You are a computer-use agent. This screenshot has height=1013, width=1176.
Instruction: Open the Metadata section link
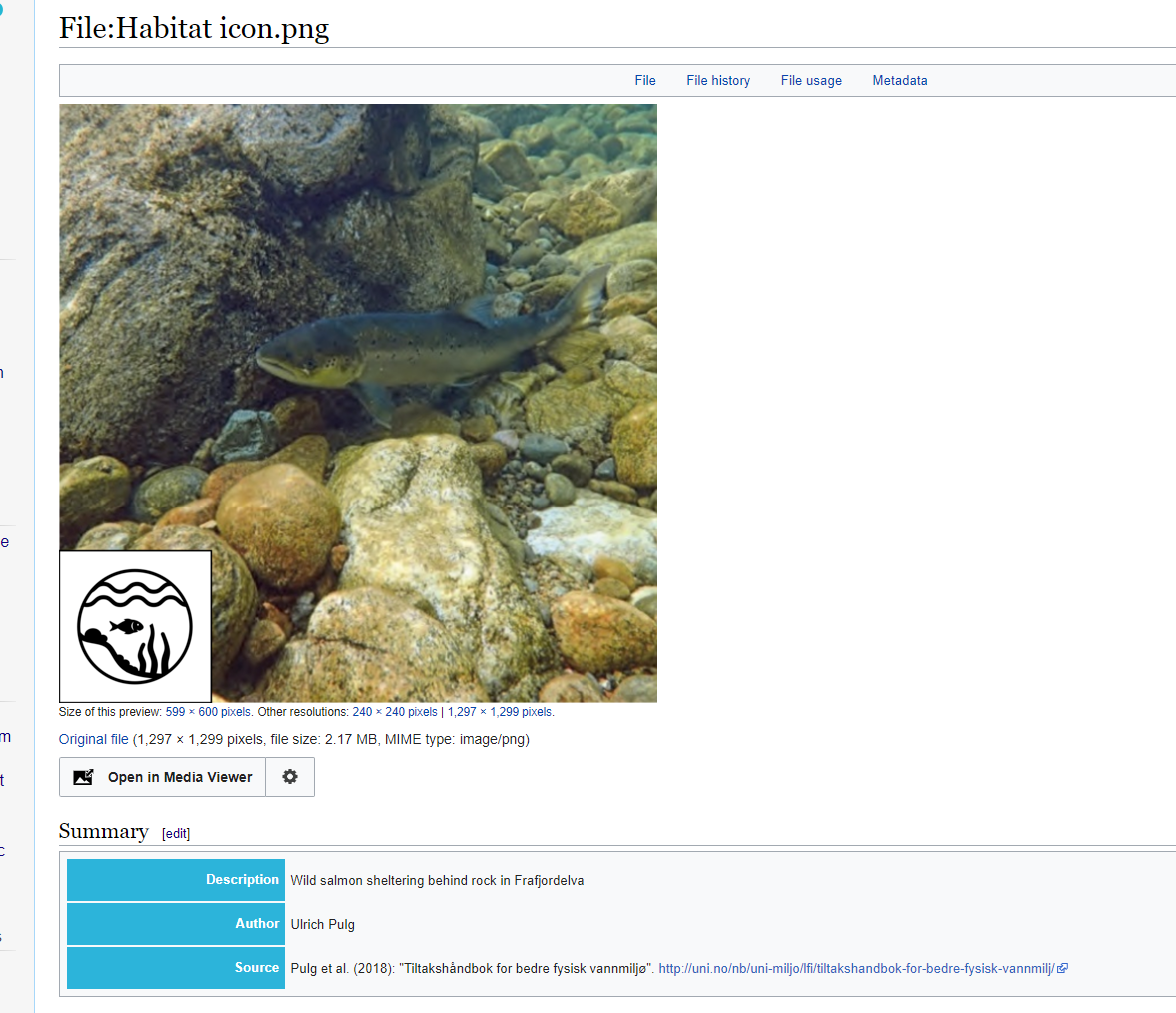pos(900,80)
